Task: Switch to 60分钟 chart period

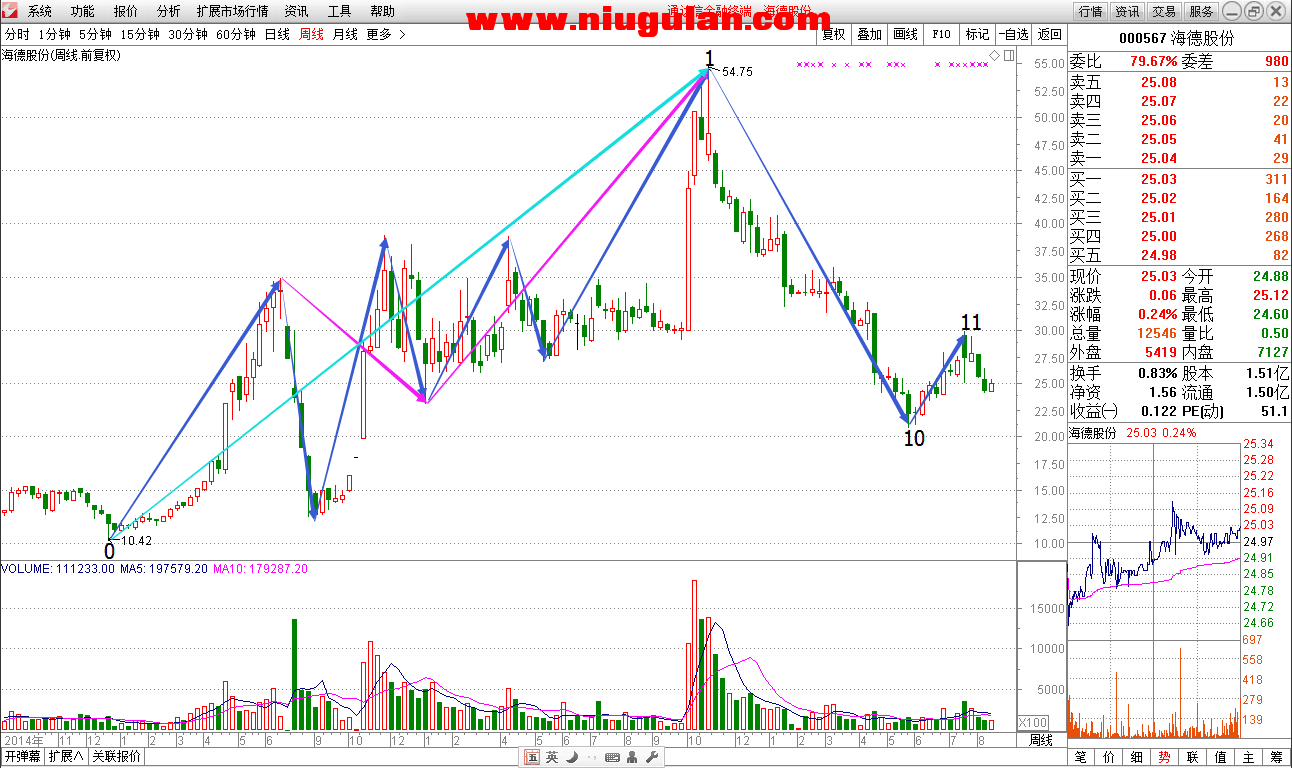Action: [x=236, y=34]
